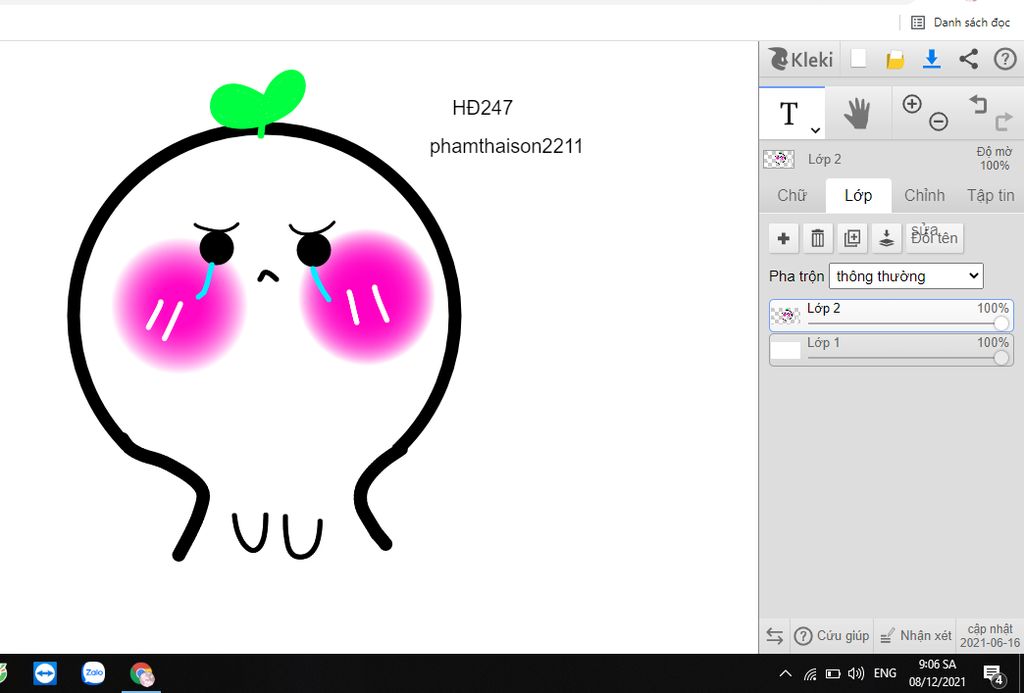Open an image with the folder icon
The height and width of the screenshot is (693, 1024).
coord(895,60)
